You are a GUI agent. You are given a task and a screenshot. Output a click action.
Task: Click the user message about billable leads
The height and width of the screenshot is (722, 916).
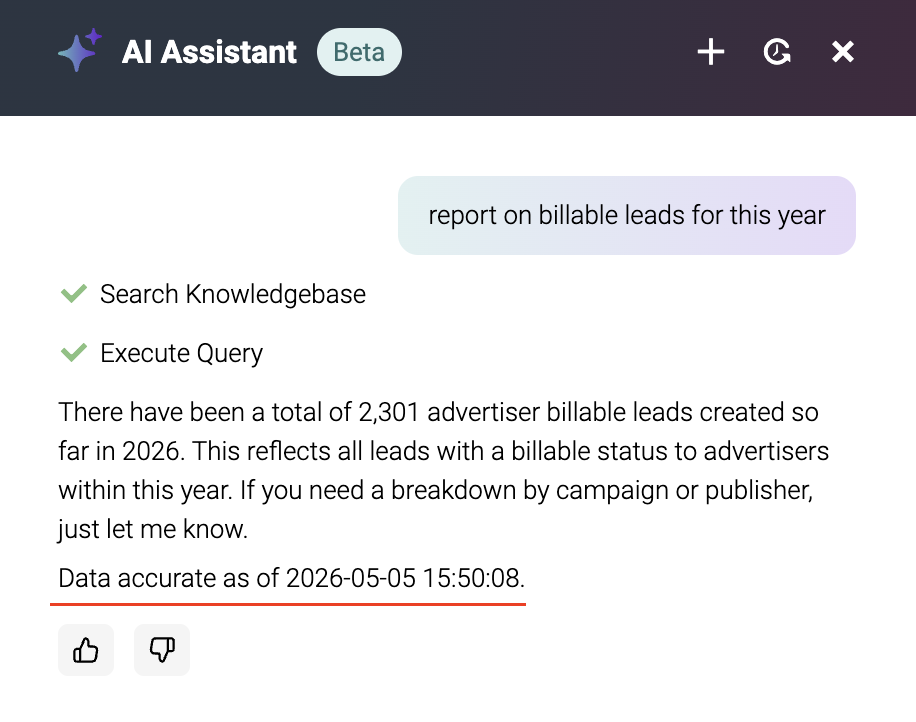pyautogui.click(x=627, y=215)
